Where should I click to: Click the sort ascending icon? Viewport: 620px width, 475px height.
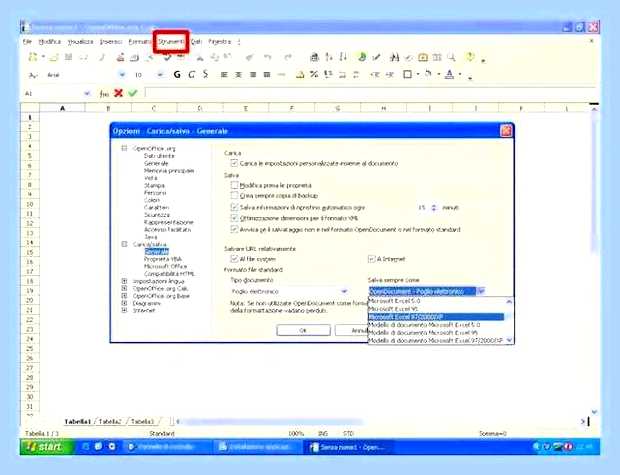[x=329, y=57]
